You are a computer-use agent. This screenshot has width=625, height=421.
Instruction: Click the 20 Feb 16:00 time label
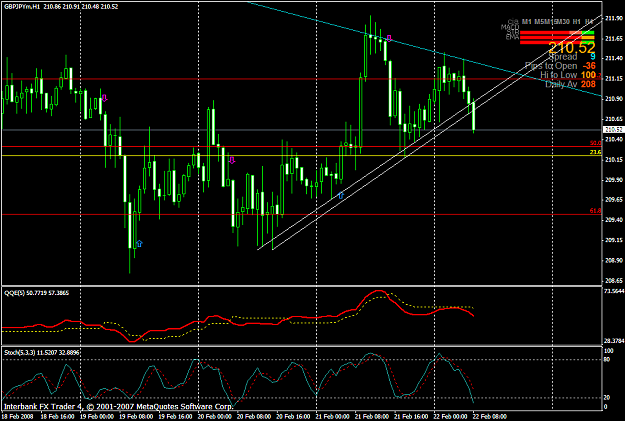pyautogui.click(x=293, y=417)
